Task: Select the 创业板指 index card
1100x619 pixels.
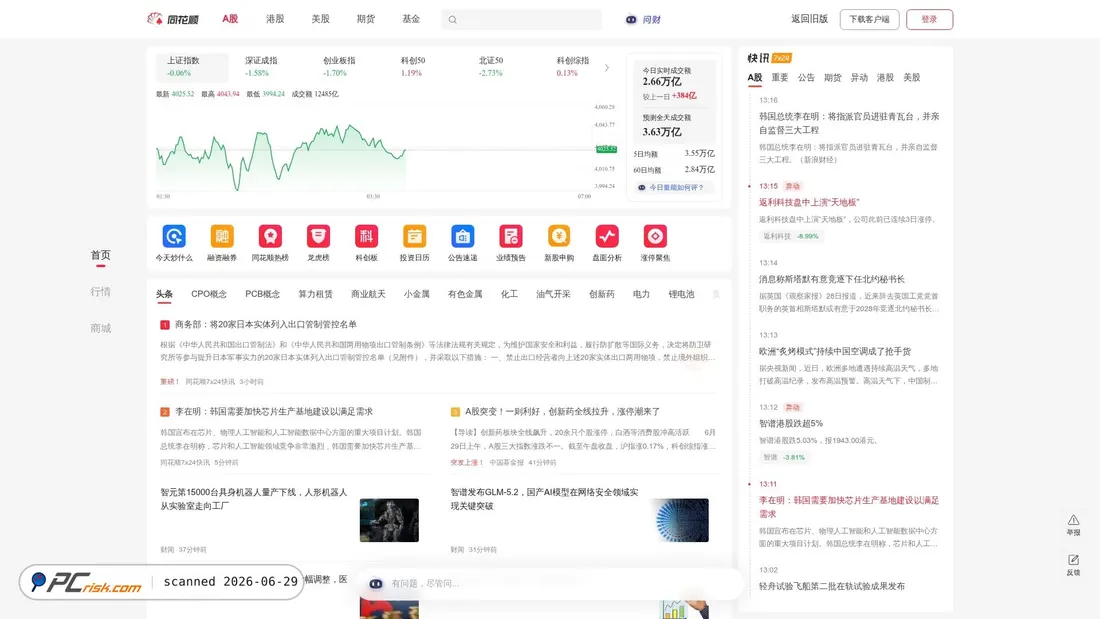Action: pyautogui.click(x=339, y=67)
